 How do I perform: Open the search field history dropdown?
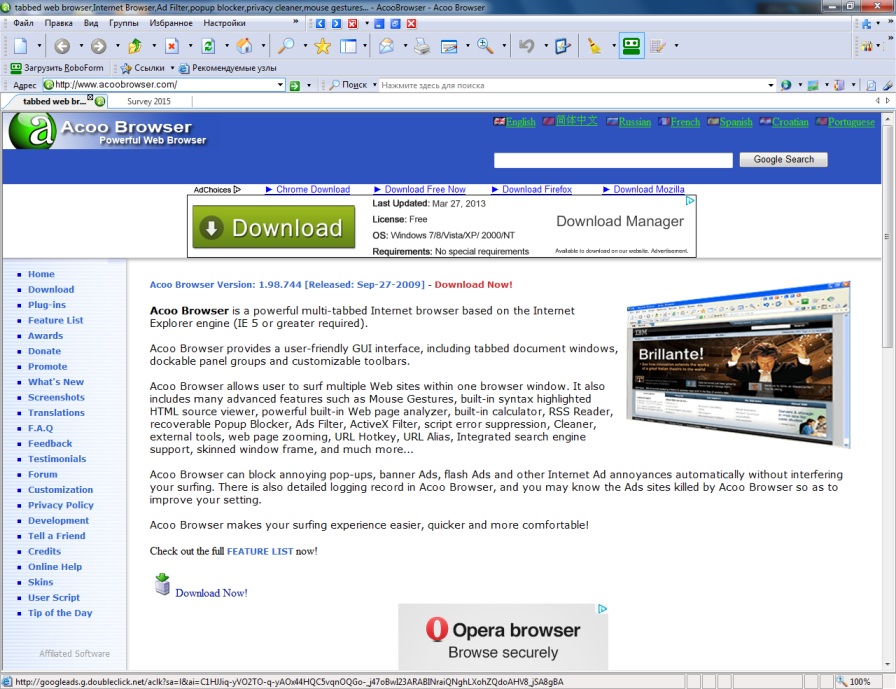pyautogui.click(x=770, y=85)
